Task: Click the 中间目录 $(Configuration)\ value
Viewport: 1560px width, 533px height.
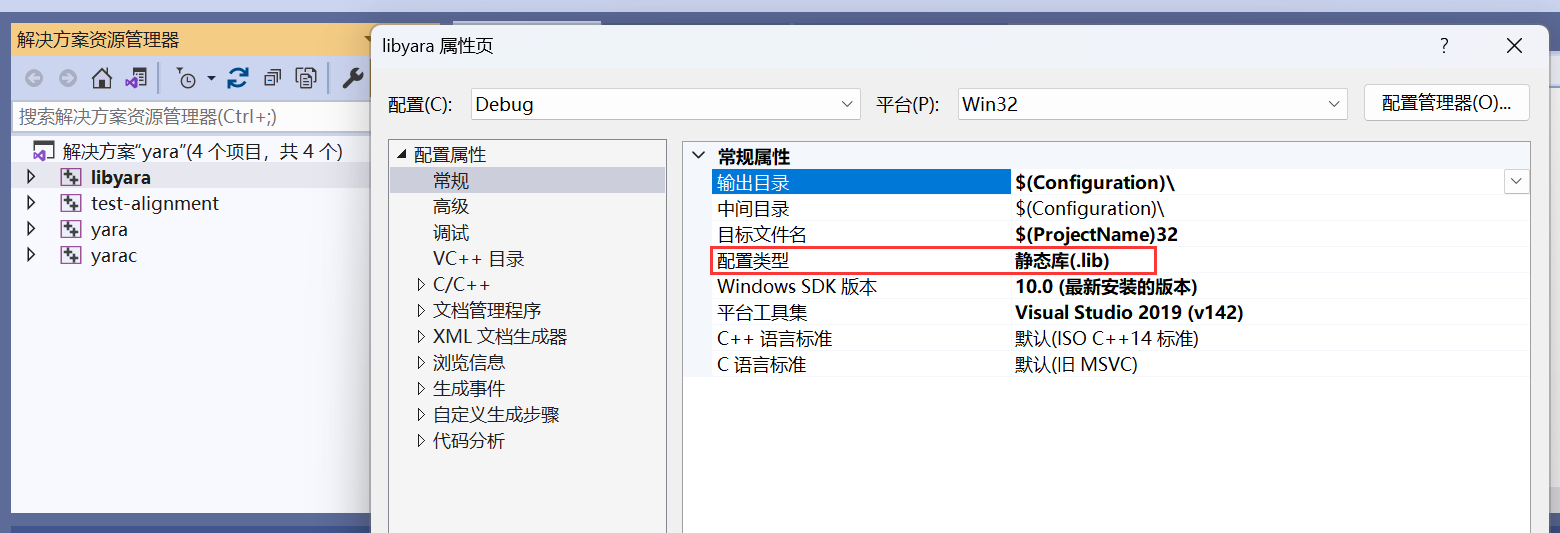Action: pyautogui.click(x=1089, y=208)
